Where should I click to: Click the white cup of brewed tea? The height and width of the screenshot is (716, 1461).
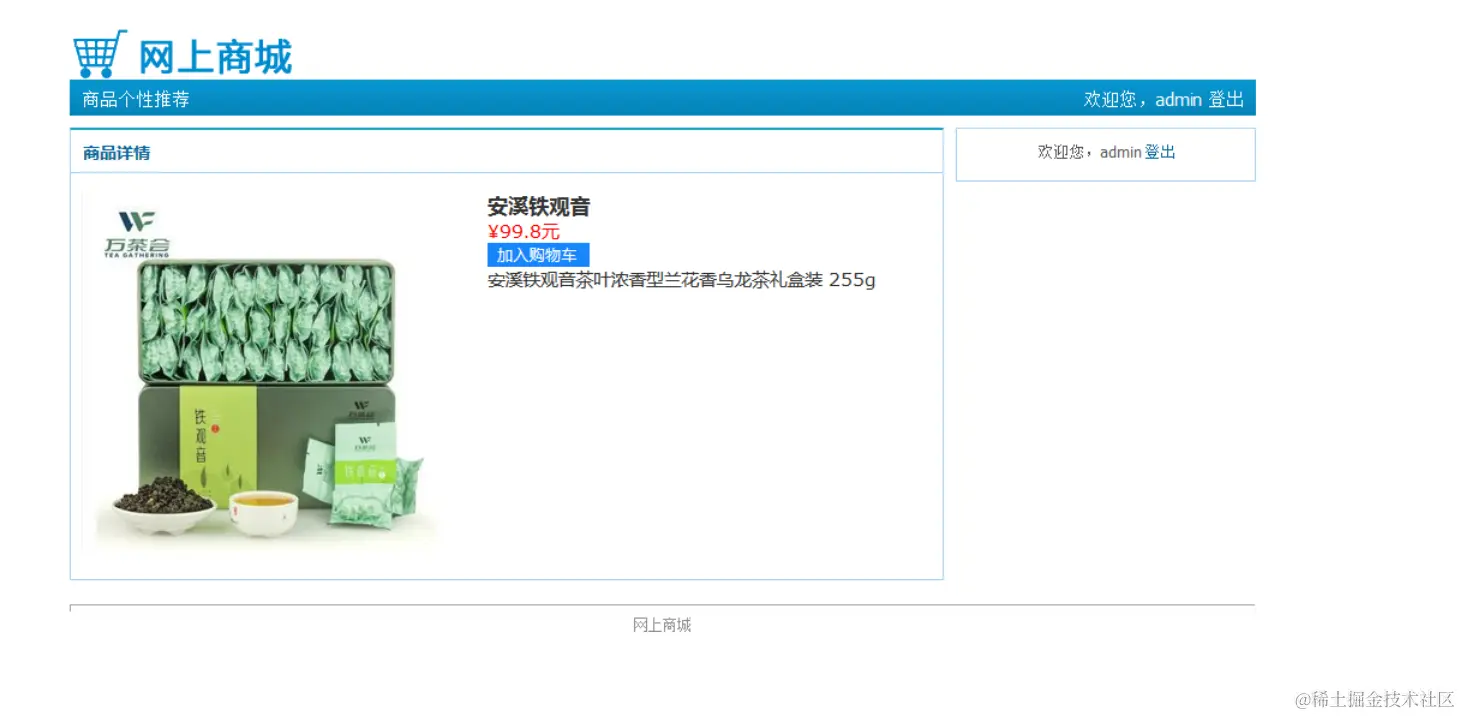[x=263, y=511]
